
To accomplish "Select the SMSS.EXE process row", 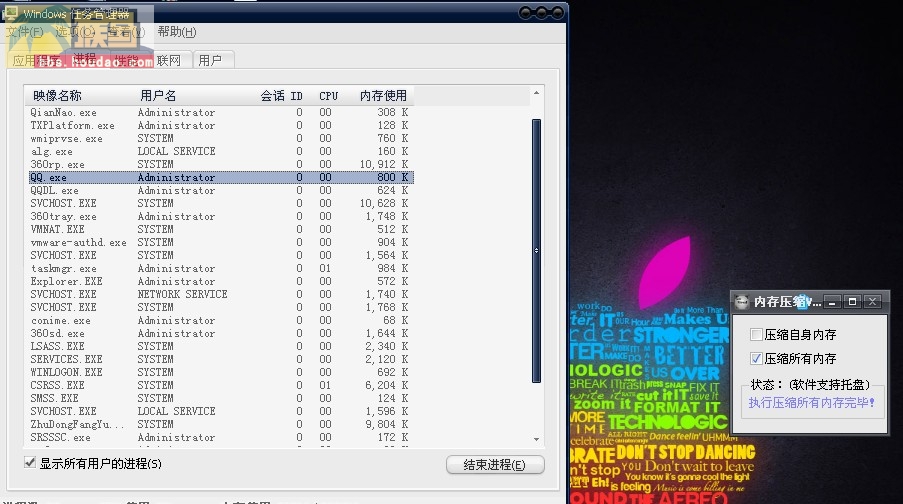I will coord(221,398).
